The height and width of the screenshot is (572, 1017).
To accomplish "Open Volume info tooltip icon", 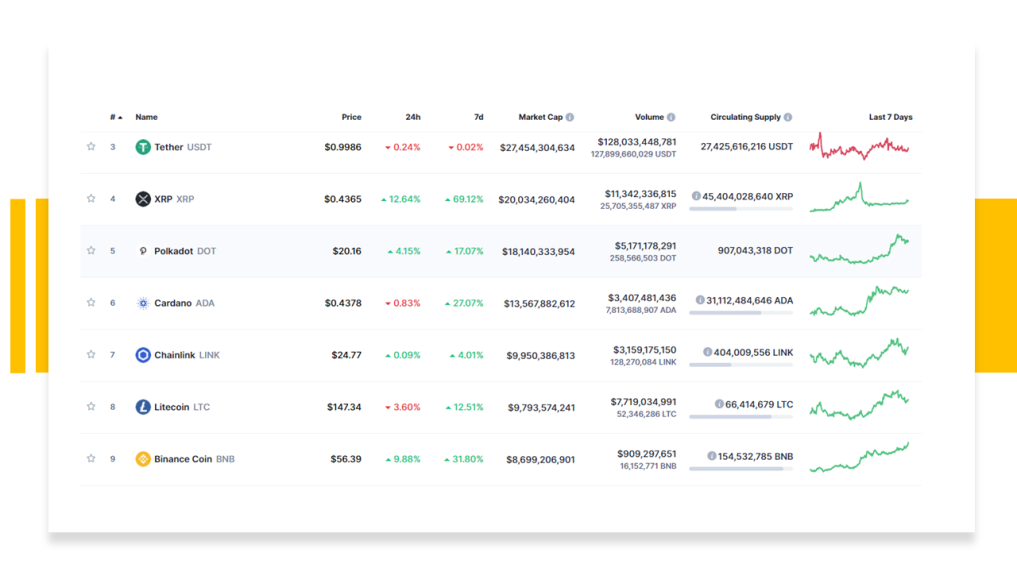I will click(671, 117).
